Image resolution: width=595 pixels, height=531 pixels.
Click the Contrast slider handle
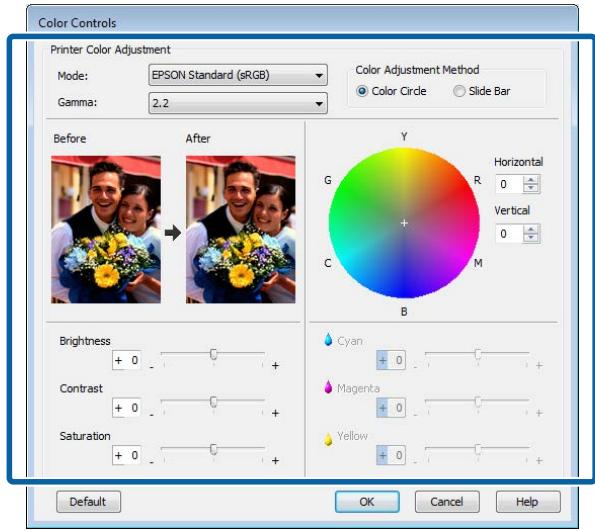[214, 402]
